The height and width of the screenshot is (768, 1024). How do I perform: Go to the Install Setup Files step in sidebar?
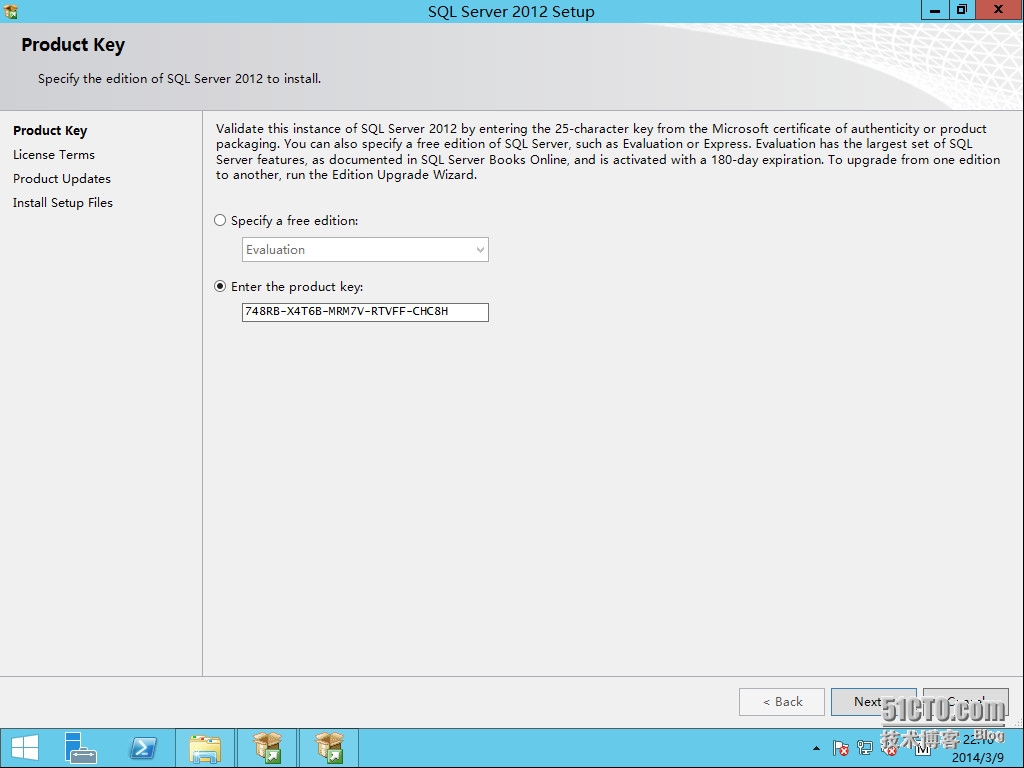click(x=63, y=203)
